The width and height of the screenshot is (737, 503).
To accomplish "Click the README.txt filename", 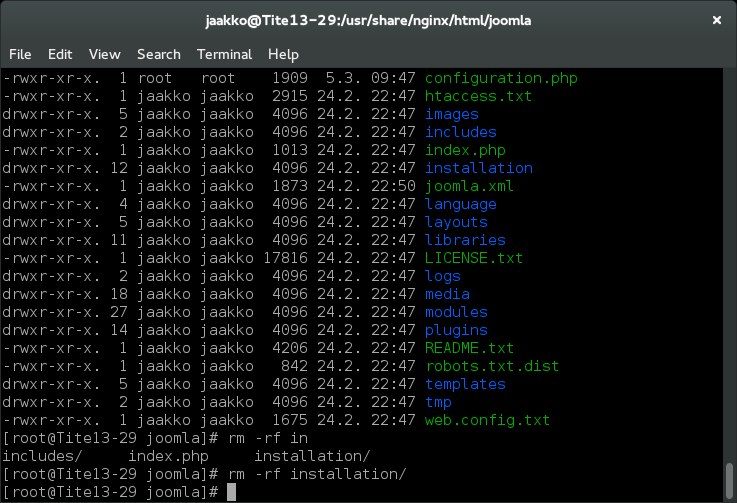I will pyautogui.click(x=470, y=348).
